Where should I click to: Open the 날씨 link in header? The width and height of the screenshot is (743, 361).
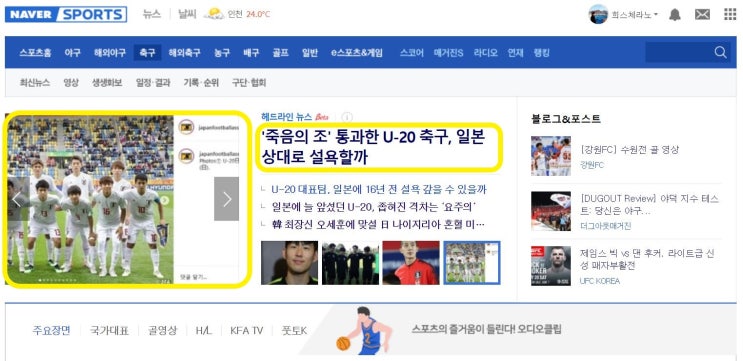187,14
